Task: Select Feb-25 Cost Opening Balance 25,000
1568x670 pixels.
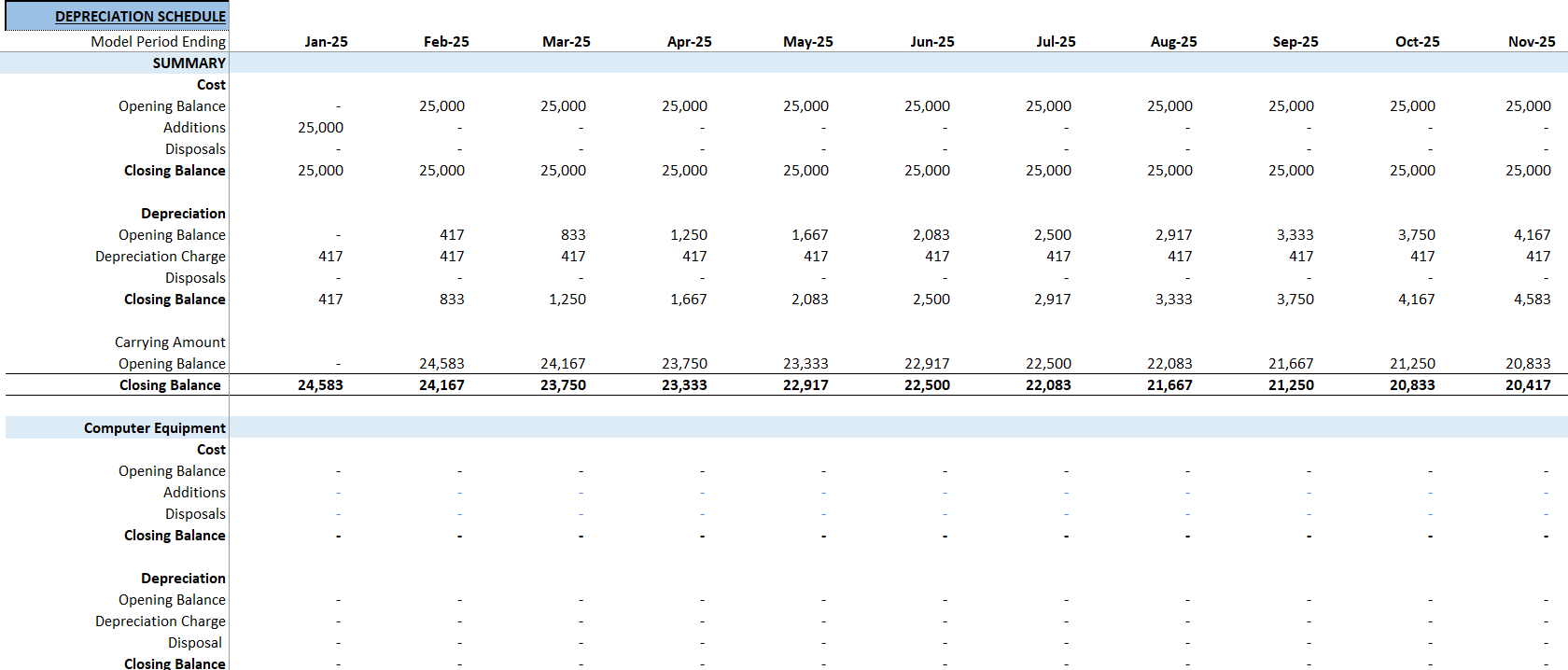Action: (441, 106)
